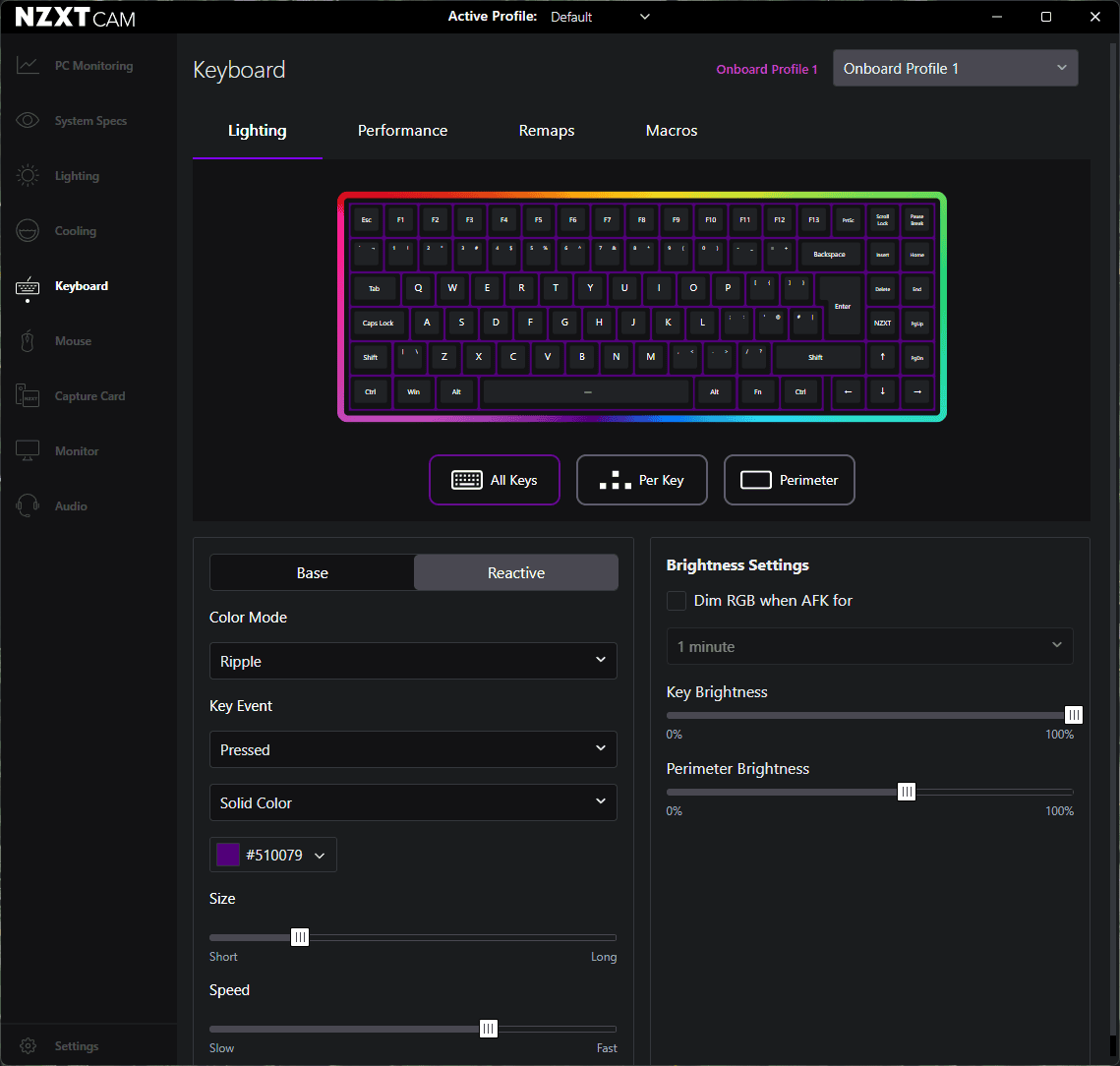Click the Perimeter button
Image resolution: width=1120 pixels, height=1066 pixels.
(x=790, y=480)
